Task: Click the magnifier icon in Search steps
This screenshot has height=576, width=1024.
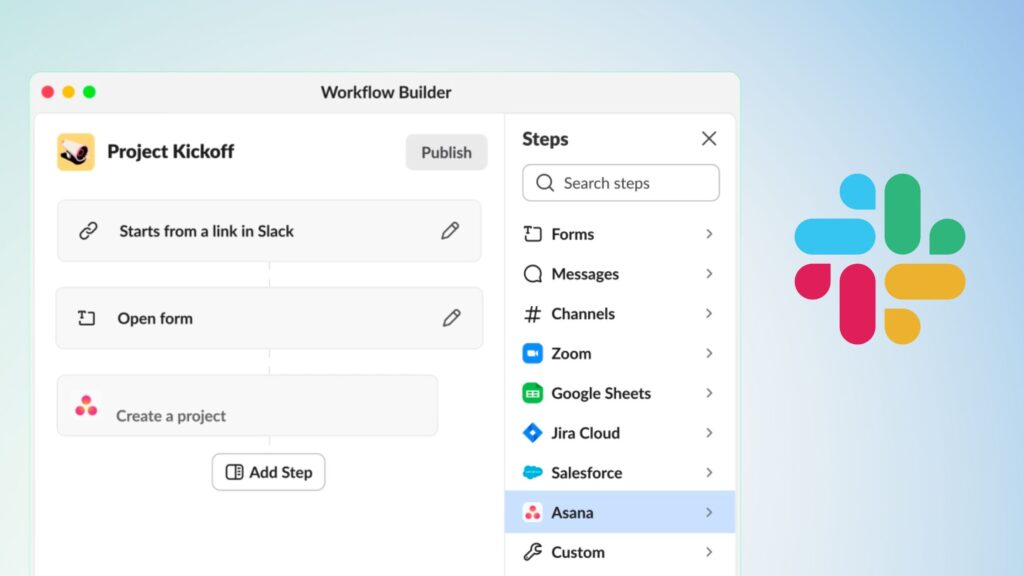Action: [x=545, y=183]
